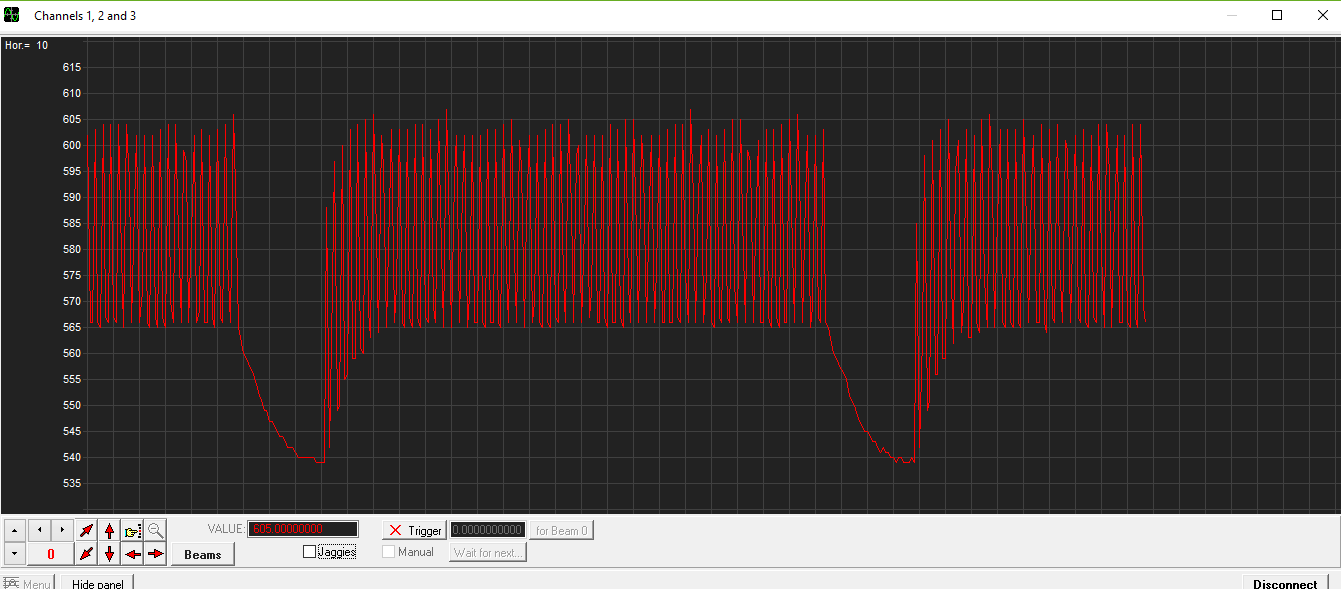
Task: Click the red left arrow icon
Action: coord(133,553)
